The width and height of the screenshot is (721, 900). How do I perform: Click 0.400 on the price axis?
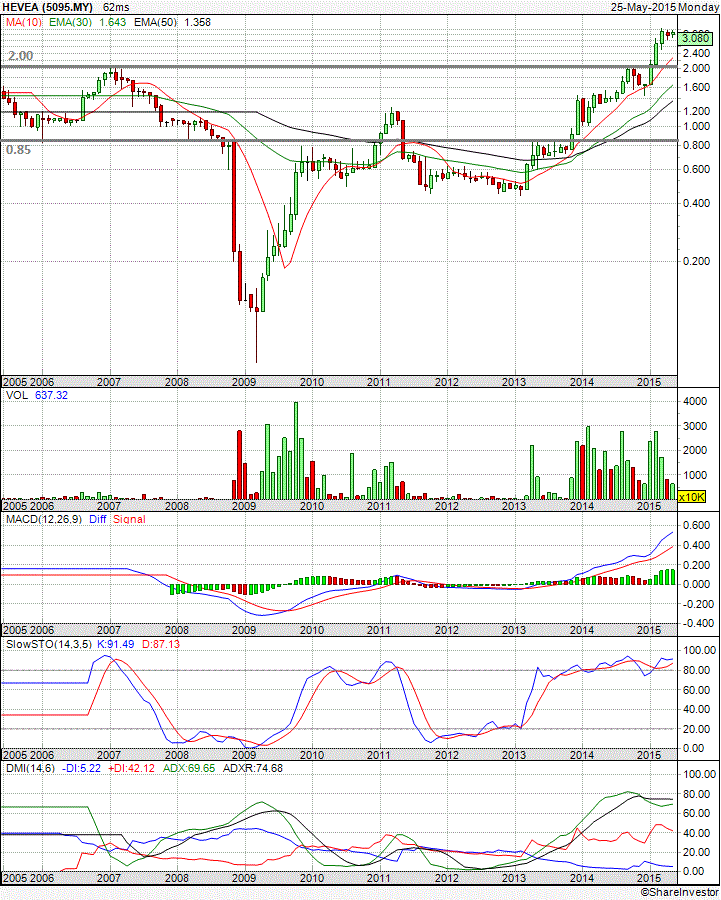[x=697, y=203]
